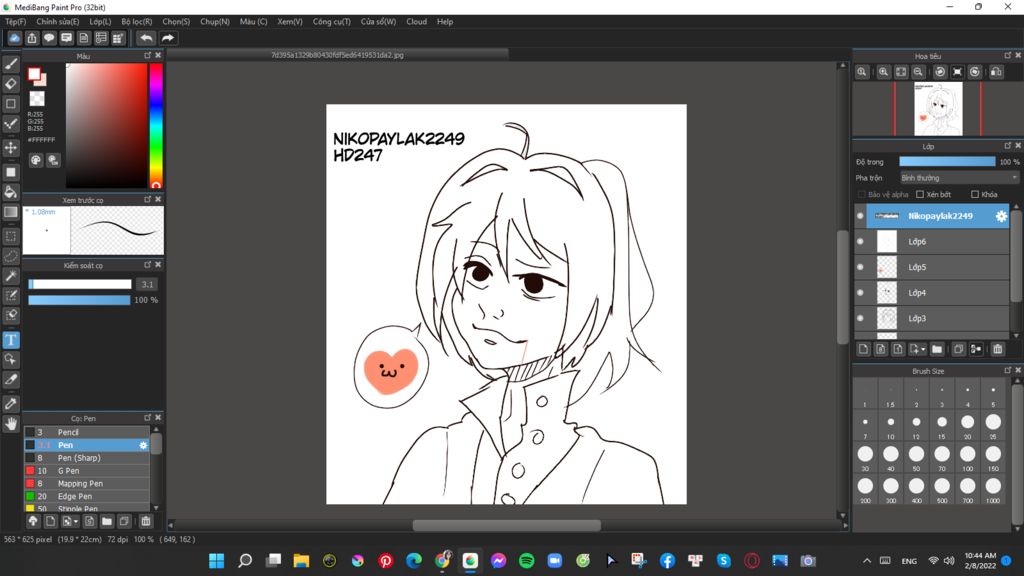Open the Chỉnh sửa(E) menu
Image resolution: width=1024 pixels, height=576 pixels.
(57, 22)
